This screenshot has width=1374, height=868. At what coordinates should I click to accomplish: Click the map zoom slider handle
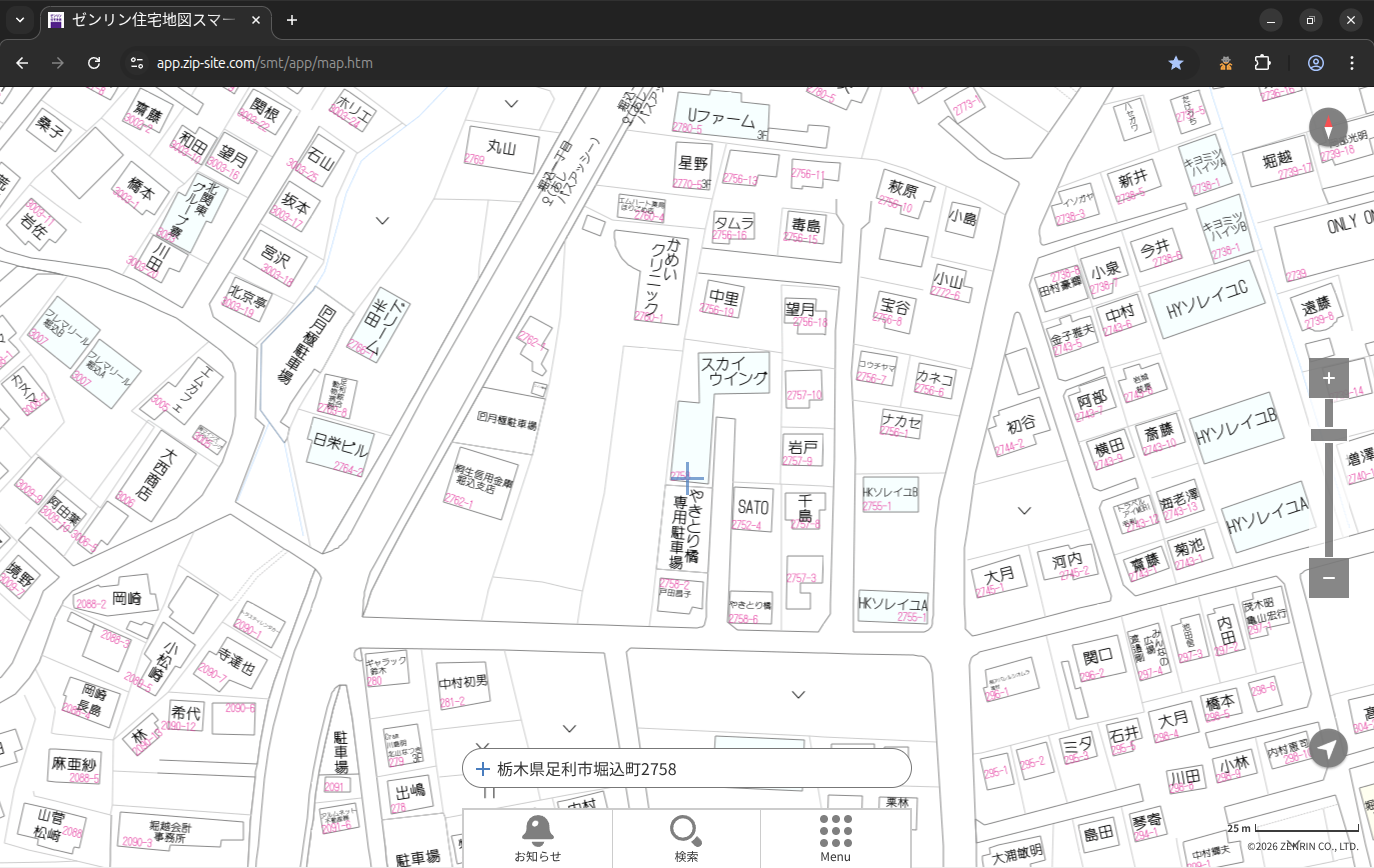point(1328,434)
